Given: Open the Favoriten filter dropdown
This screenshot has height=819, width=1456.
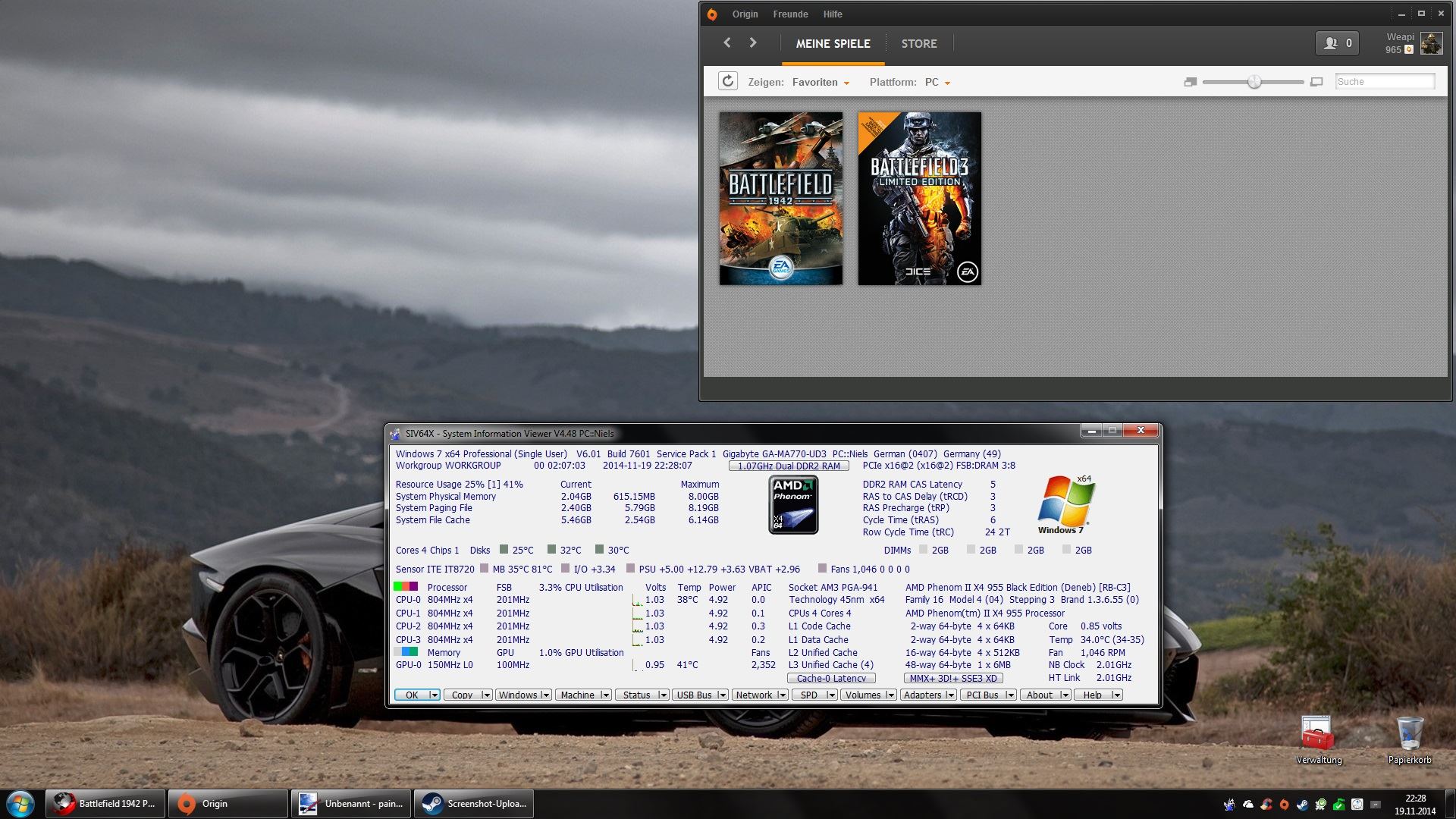Looking at the screenshot, I should (x=821, y=82).
